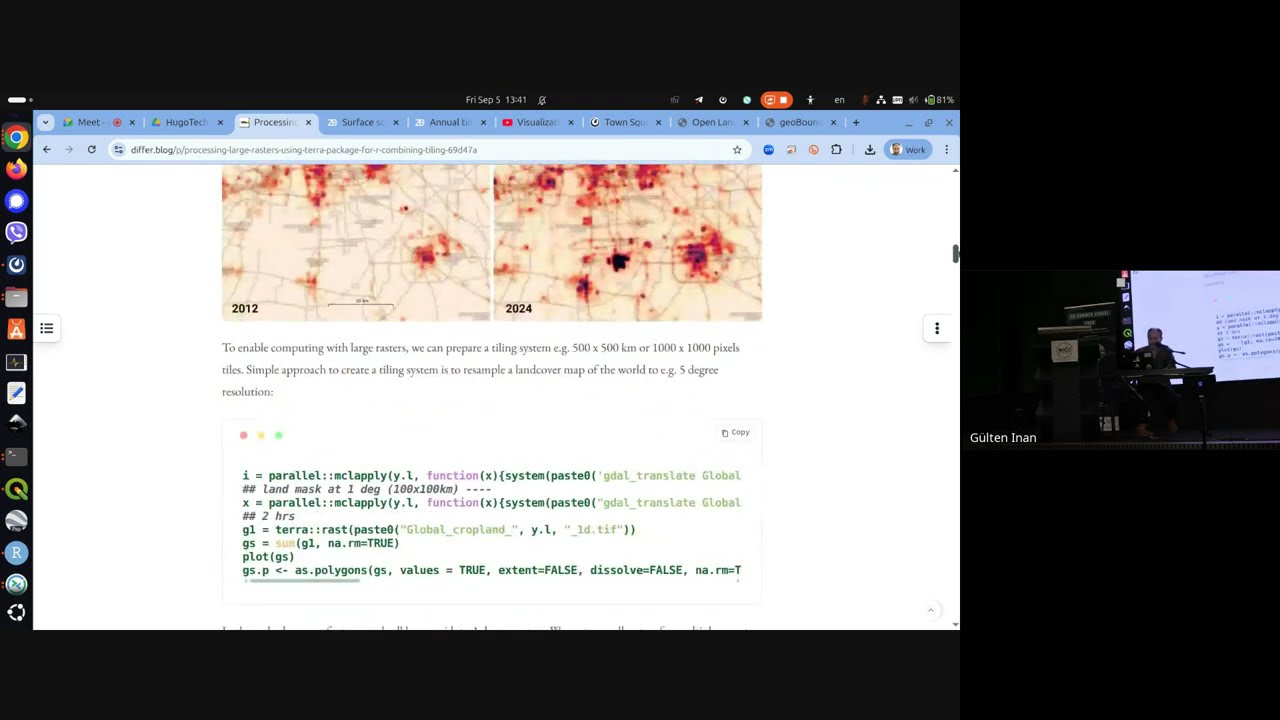Open Chrome extensions puzzle icon
1280x720 pixels.
pyautogui.click(x=836, y=150)
